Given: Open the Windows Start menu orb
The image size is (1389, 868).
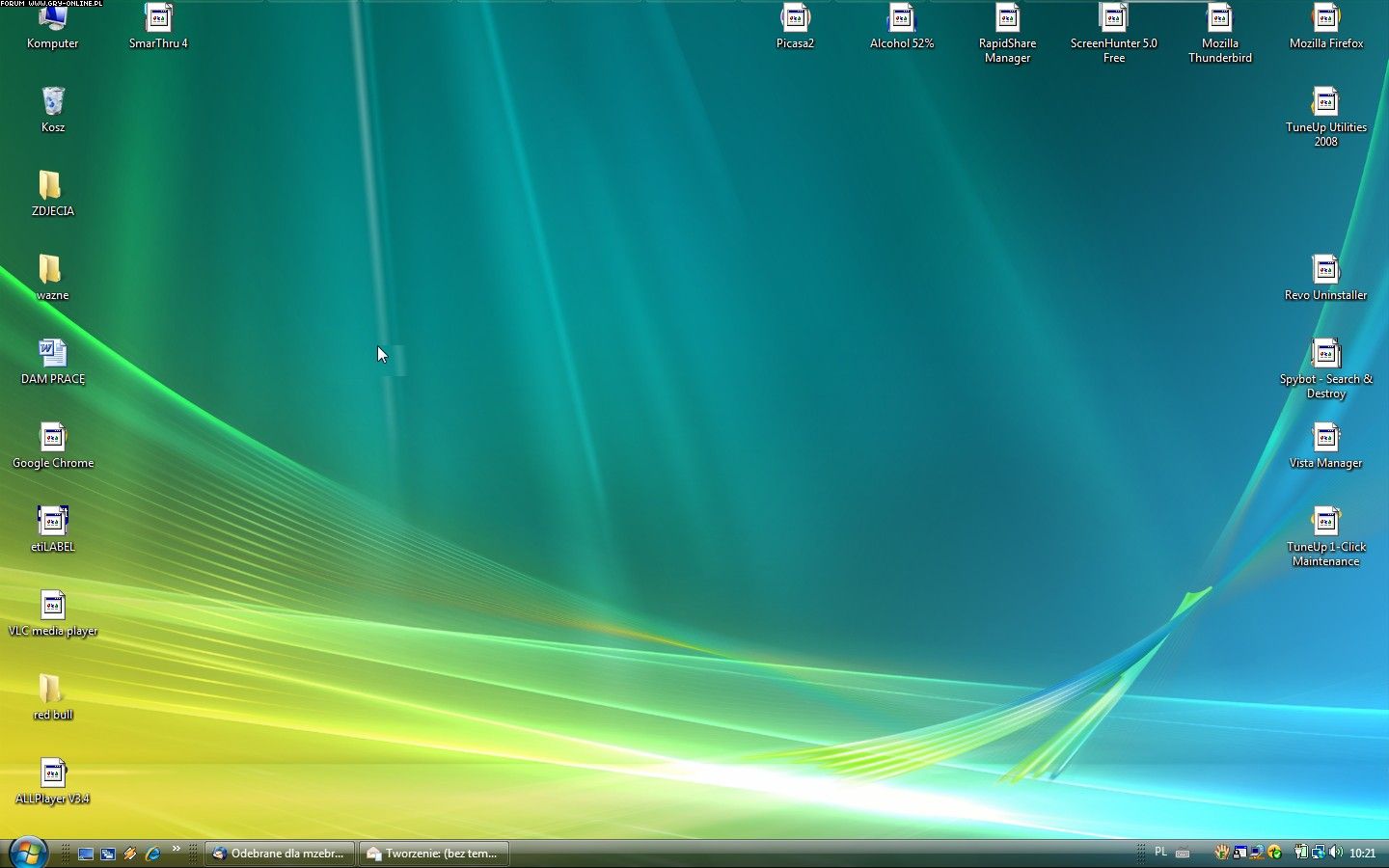Looking at the screenshot, I should (28, 853).
